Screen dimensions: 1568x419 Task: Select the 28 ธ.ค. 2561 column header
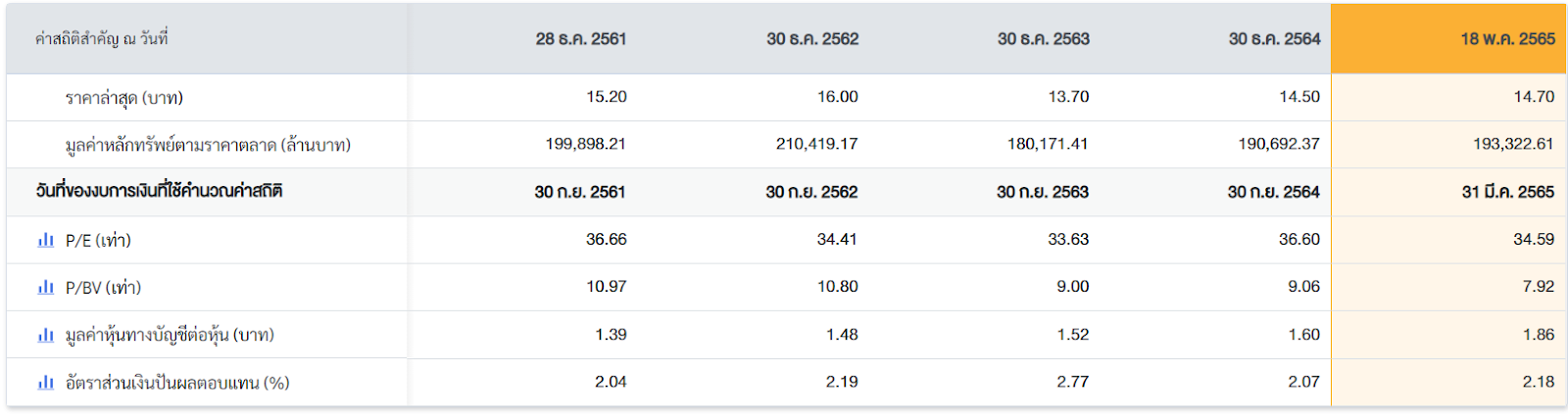point(580,39)
